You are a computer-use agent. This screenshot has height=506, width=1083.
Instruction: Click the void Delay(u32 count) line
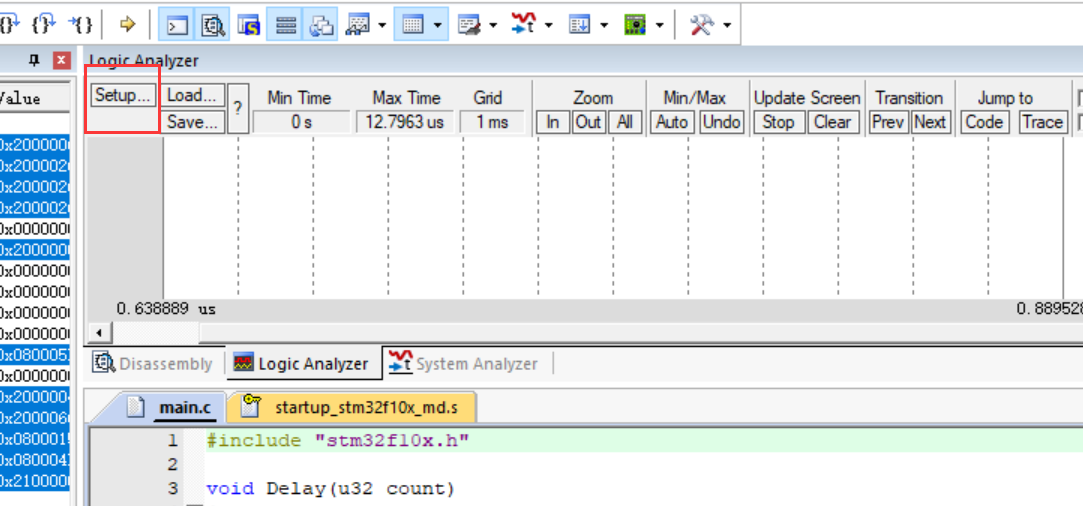coord(331,489)
